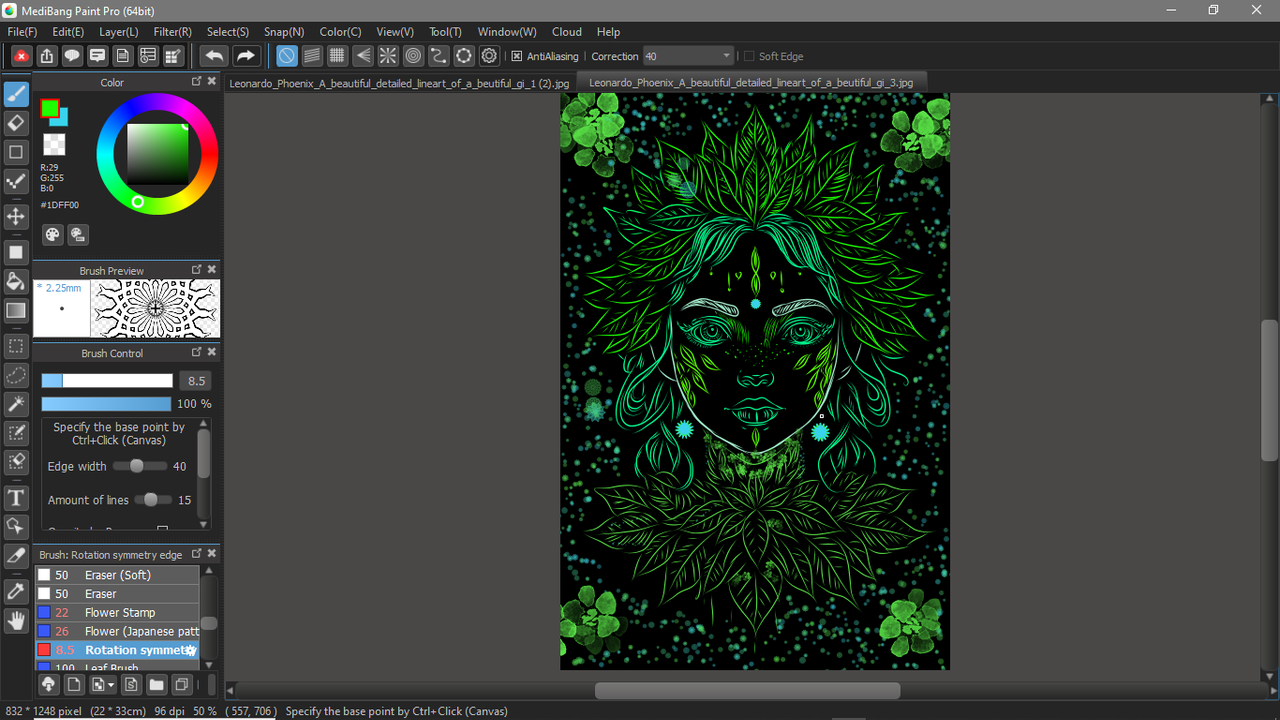This screenshot has width=1280, height=720.
Task: Click the share/export icon in toolbar
Action: coord(47,56)
